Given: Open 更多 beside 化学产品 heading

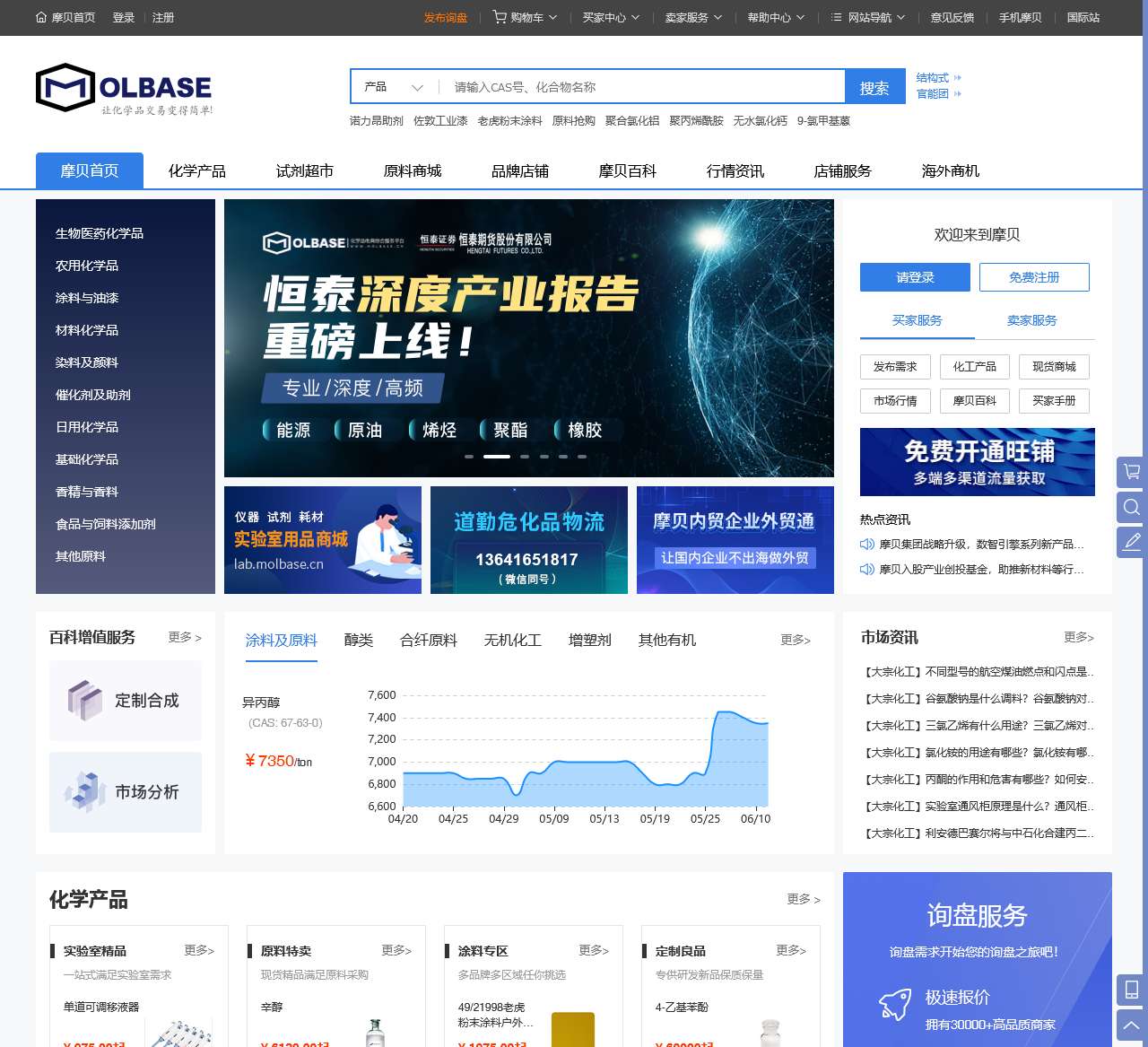Looking at the screenshot, I should click(804, 899).
